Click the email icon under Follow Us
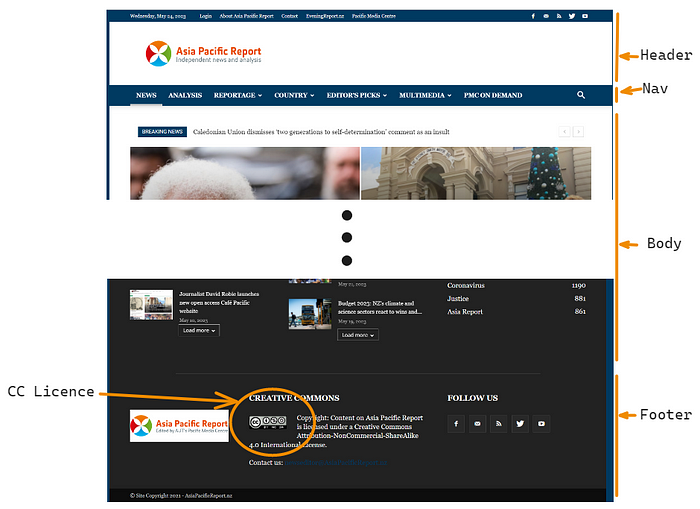 click(x=477, y=424)
